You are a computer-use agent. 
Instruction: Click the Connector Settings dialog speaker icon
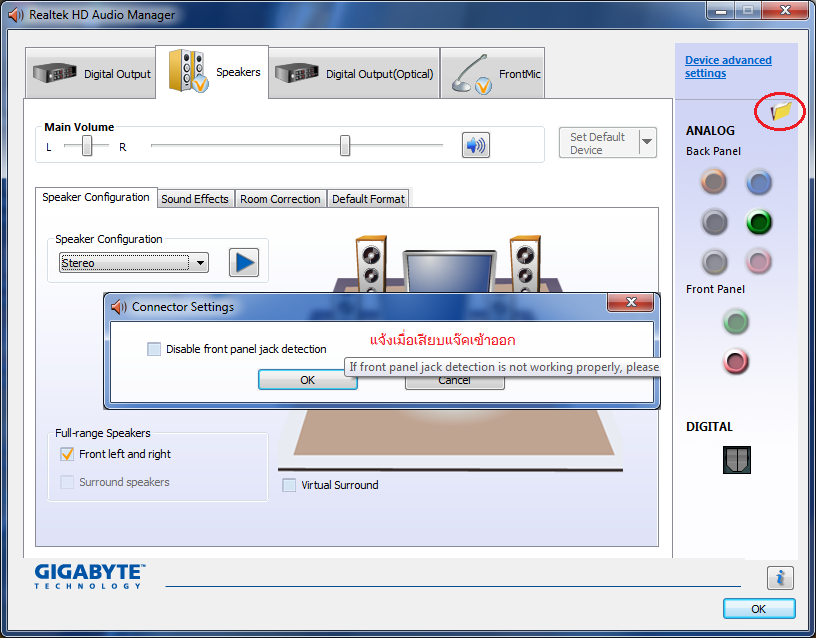119,307
